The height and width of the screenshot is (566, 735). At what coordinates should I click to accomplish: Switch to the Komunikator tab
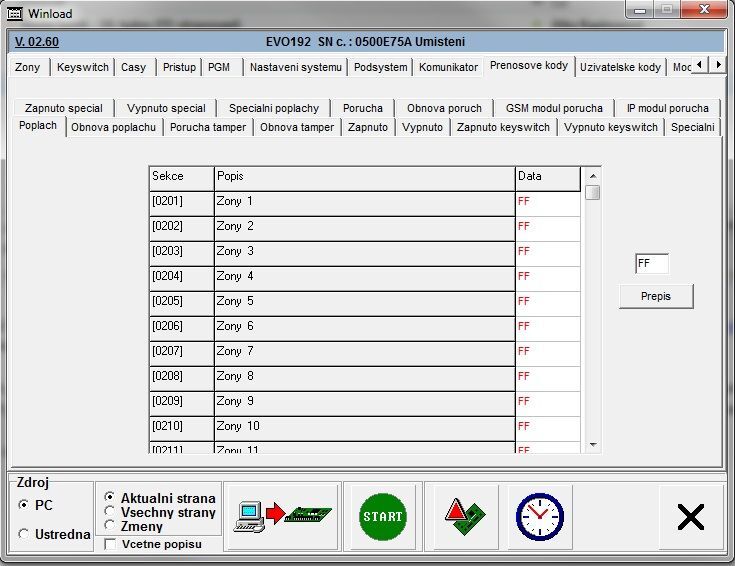[448, 67]
